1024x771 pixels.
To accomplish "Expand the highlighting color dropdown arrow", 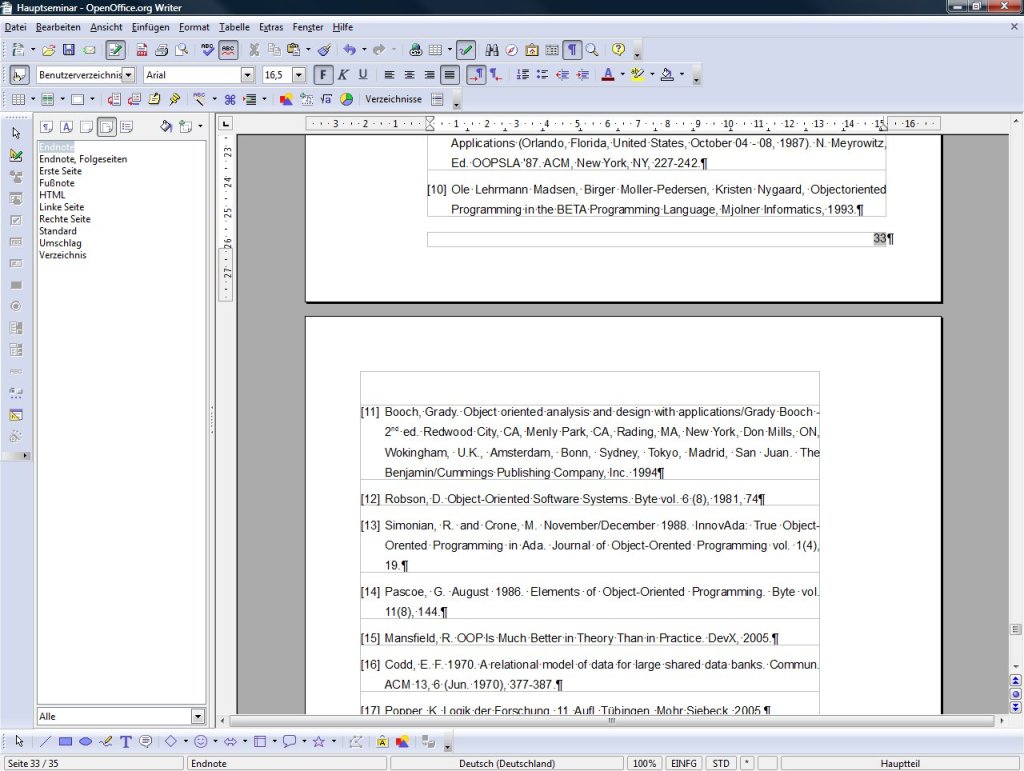I will (x=652, y=74).
